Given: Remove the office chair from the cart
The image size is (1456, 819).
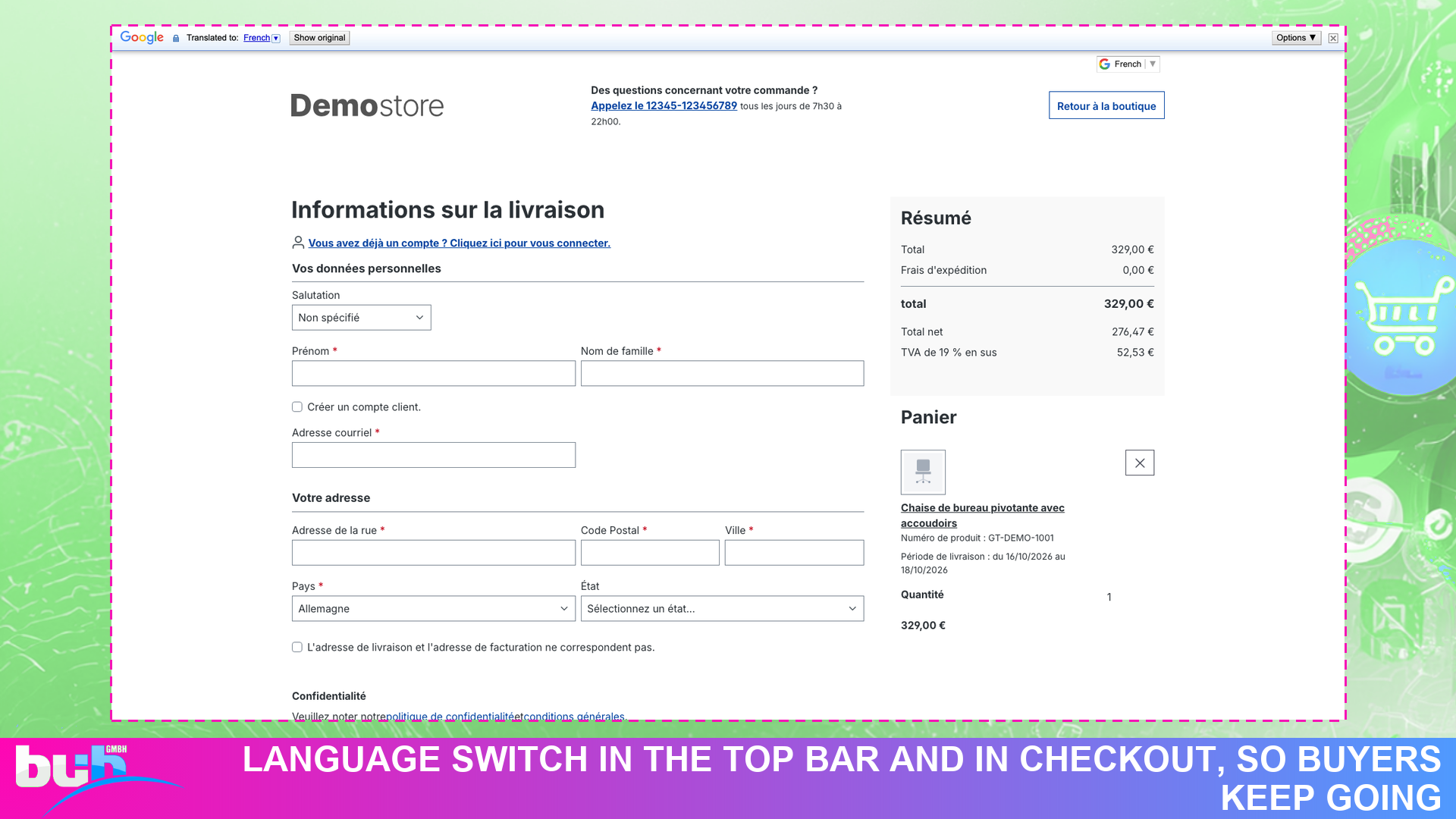Looking at the screenshot, I should (1140, 463).
